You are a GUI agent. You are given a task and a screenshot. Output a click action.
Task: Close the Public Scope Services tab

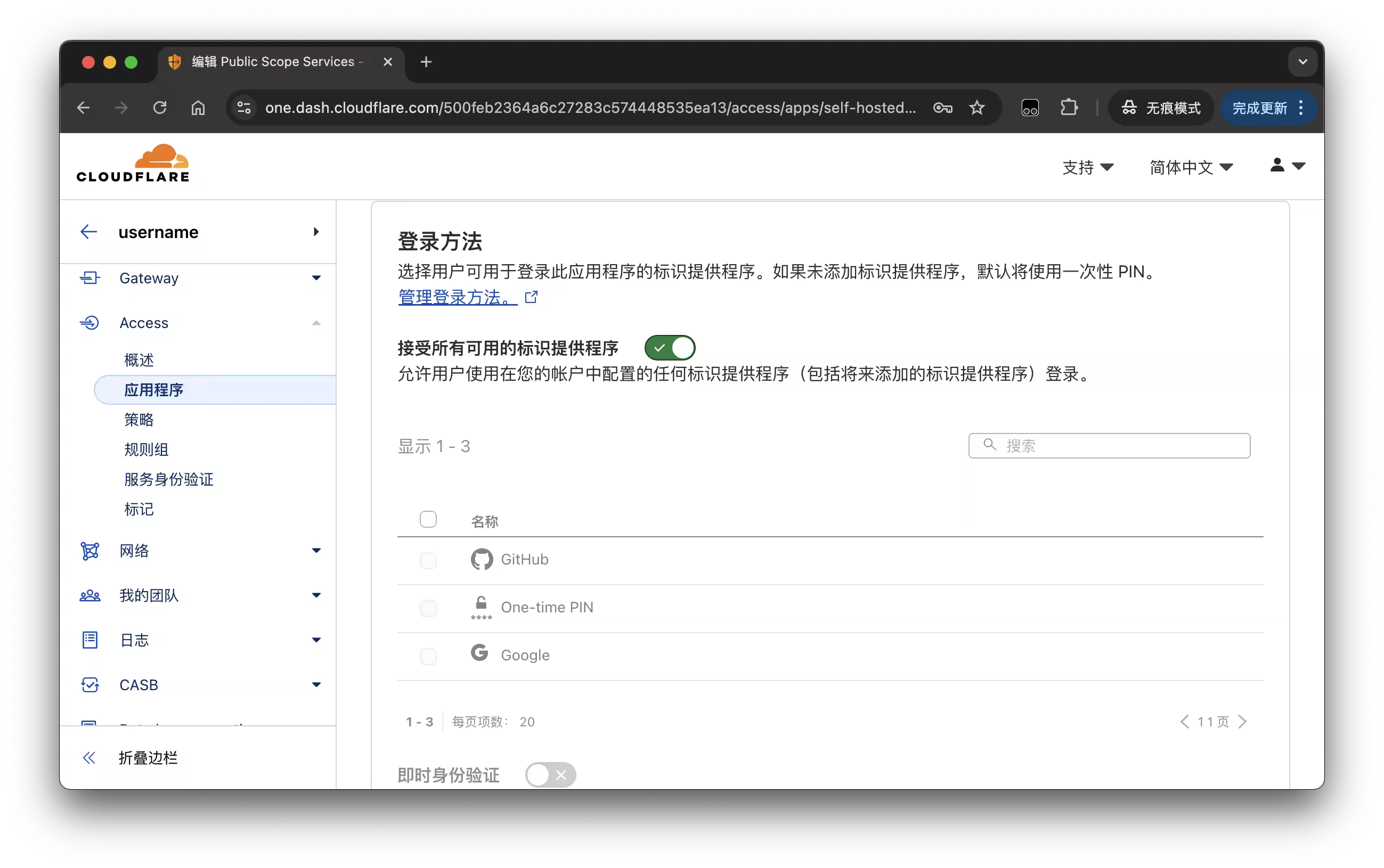(388, 61)
